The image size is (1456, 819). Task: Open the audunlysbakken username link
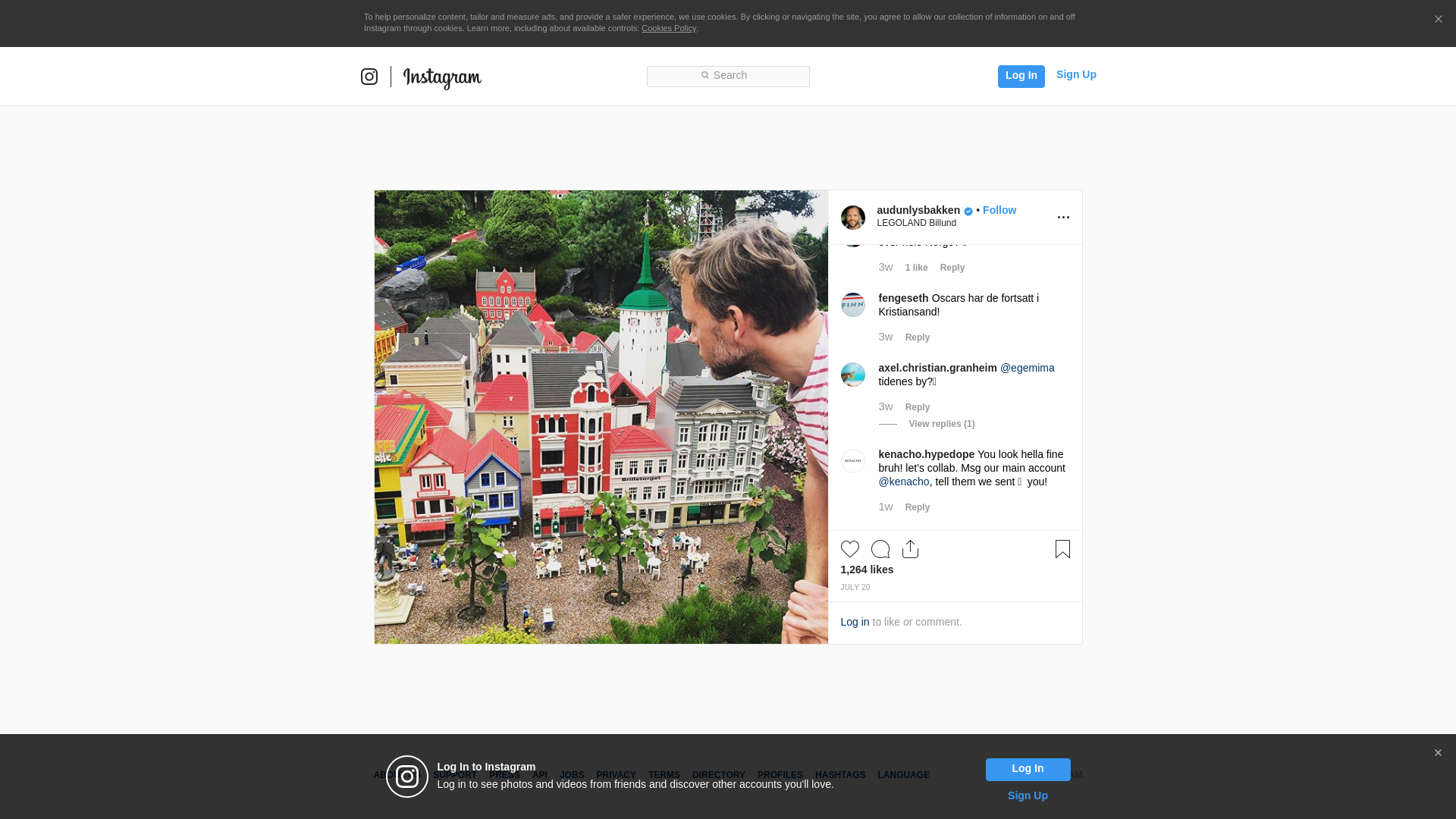tap(918, 210)
